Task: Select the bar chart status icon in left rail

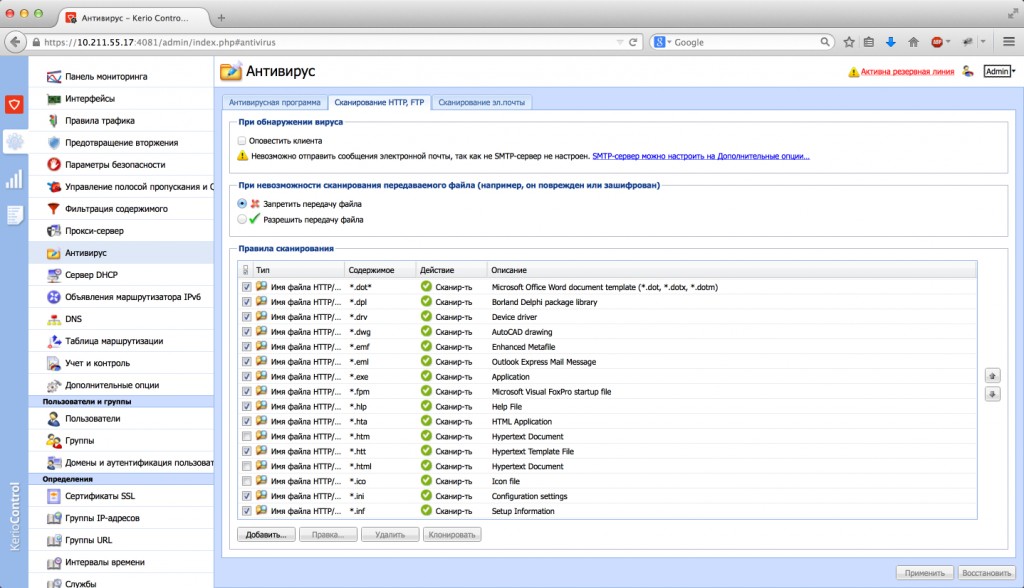Action: pos(14,179)
